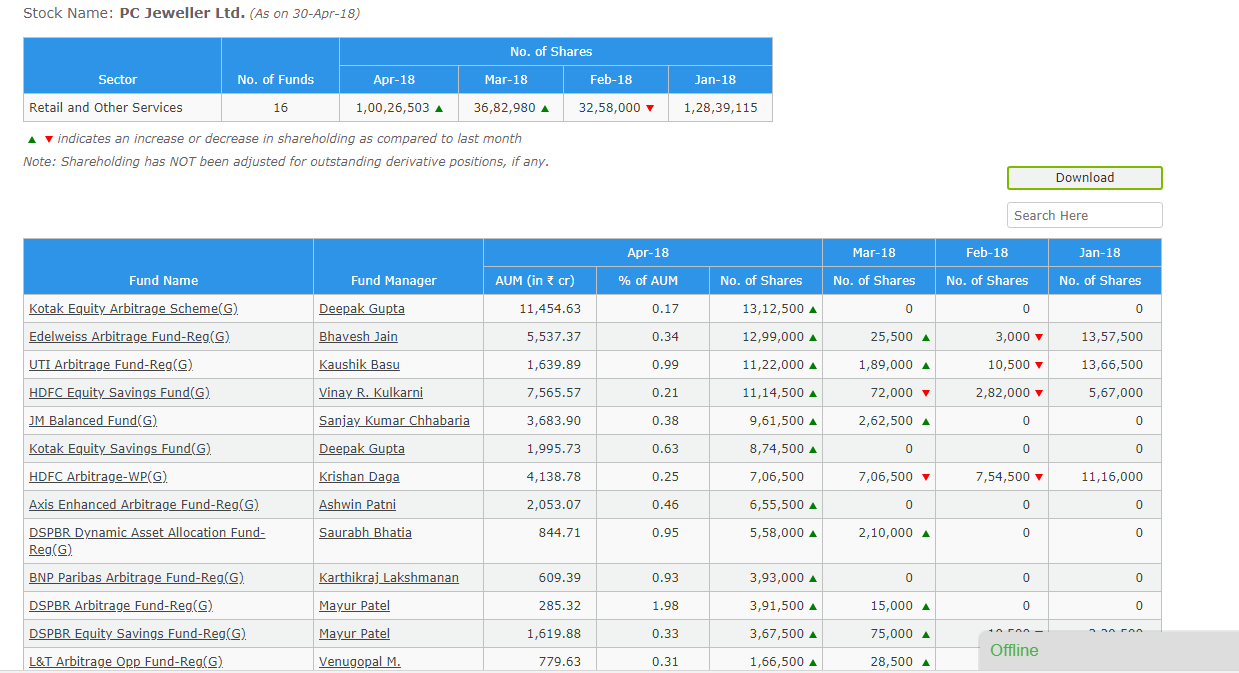Focus the Search Here input field
1239x673 pixels.
click(x=1084, y=215)
